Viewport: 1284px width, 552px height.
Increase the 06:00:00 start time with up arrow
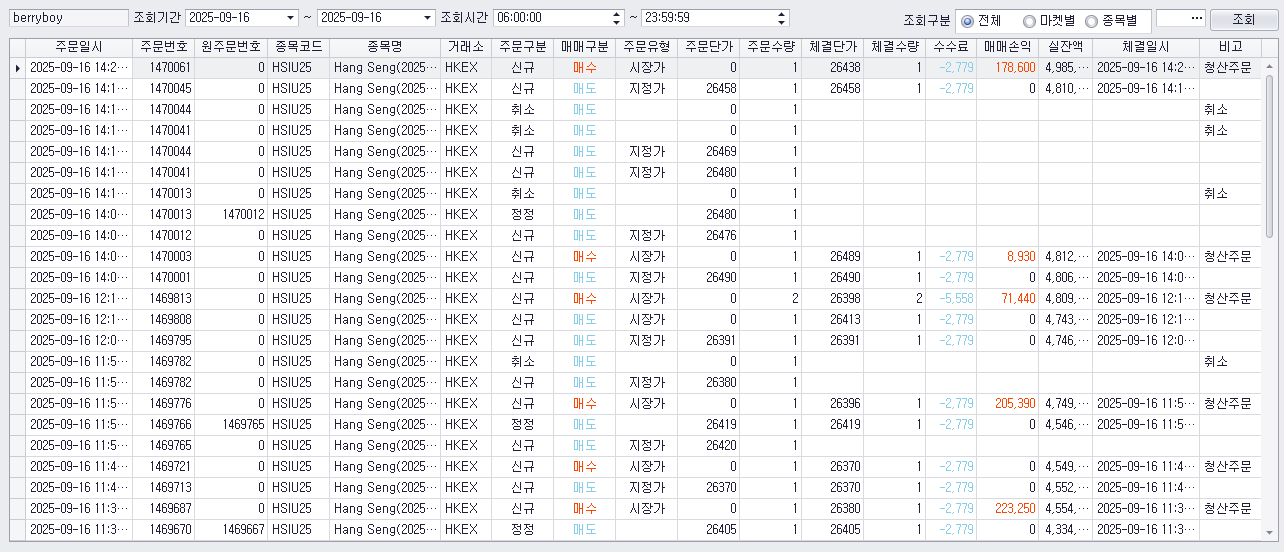(x=615, y=14)
